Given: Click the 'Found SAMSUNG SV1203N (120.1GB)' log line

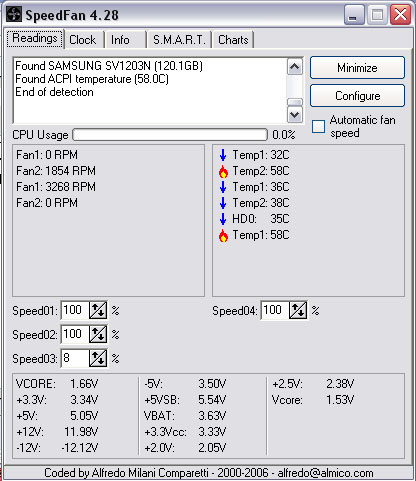Looking at the screenshot, I should click(x=109, y=66).
